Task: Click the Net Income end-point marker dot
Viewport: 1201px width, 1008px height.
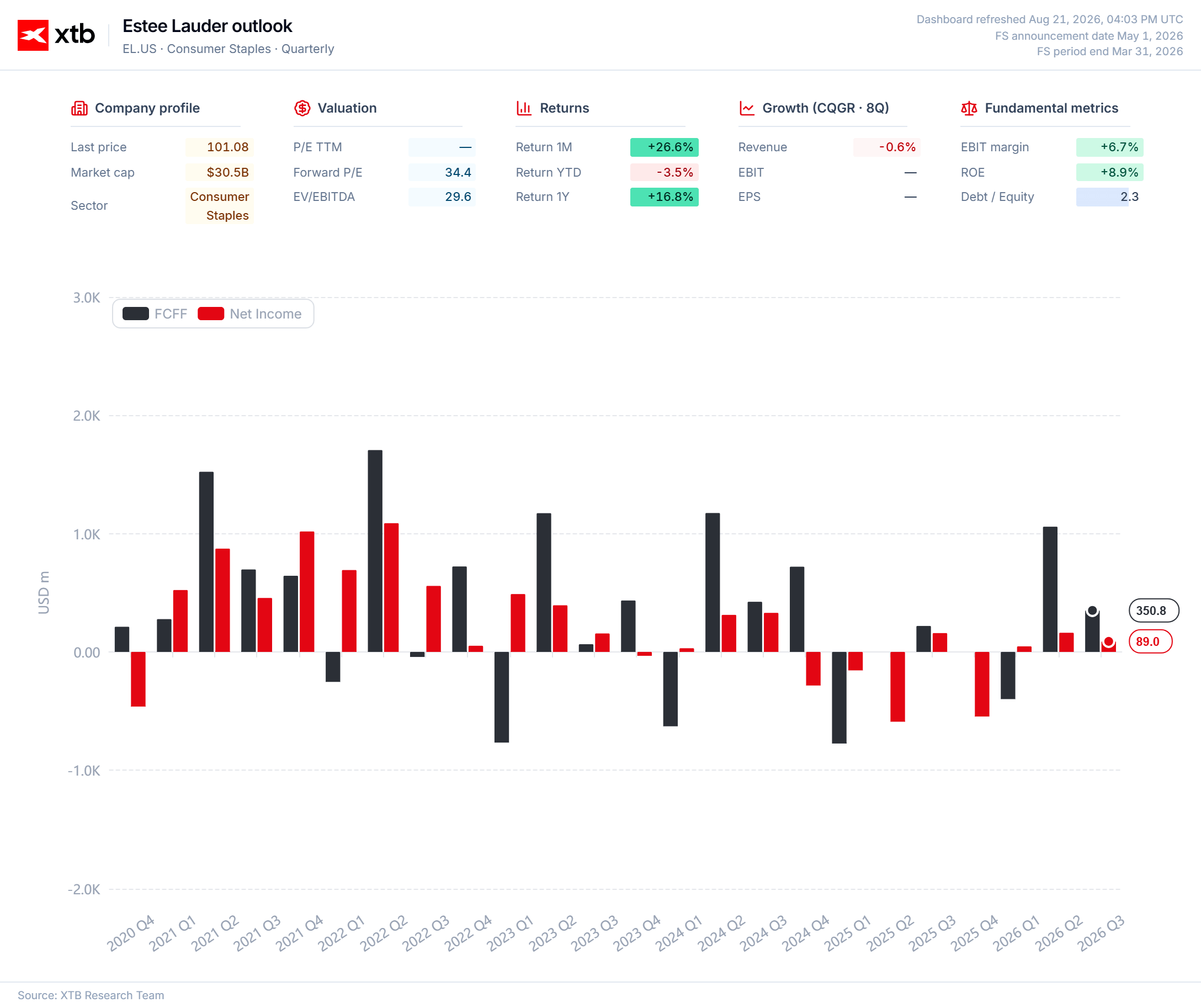Action: tap(1108, 642)
